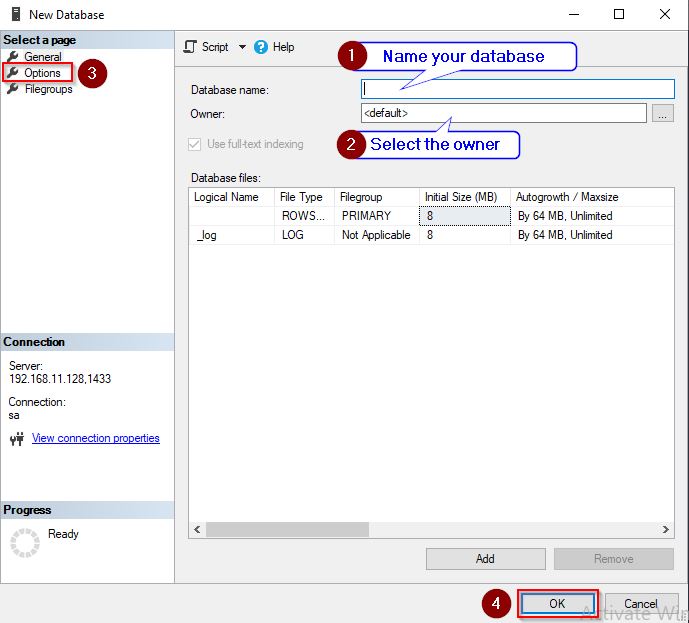
Task: Expand the Script dropdown arrow
Action: click(242, 47)
